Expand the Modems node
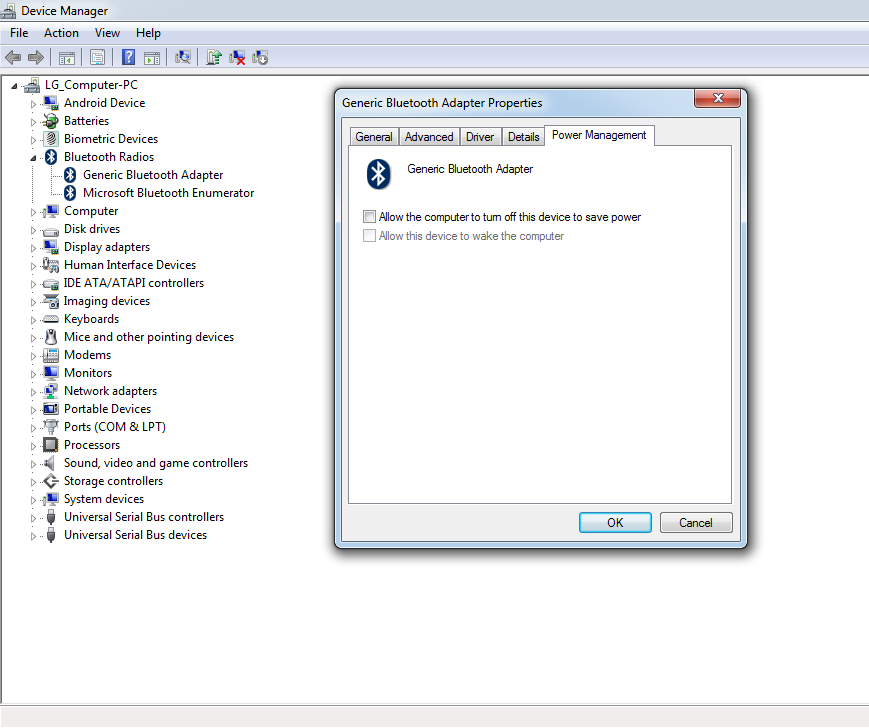869x728 pixels. [x=33, y=356]
